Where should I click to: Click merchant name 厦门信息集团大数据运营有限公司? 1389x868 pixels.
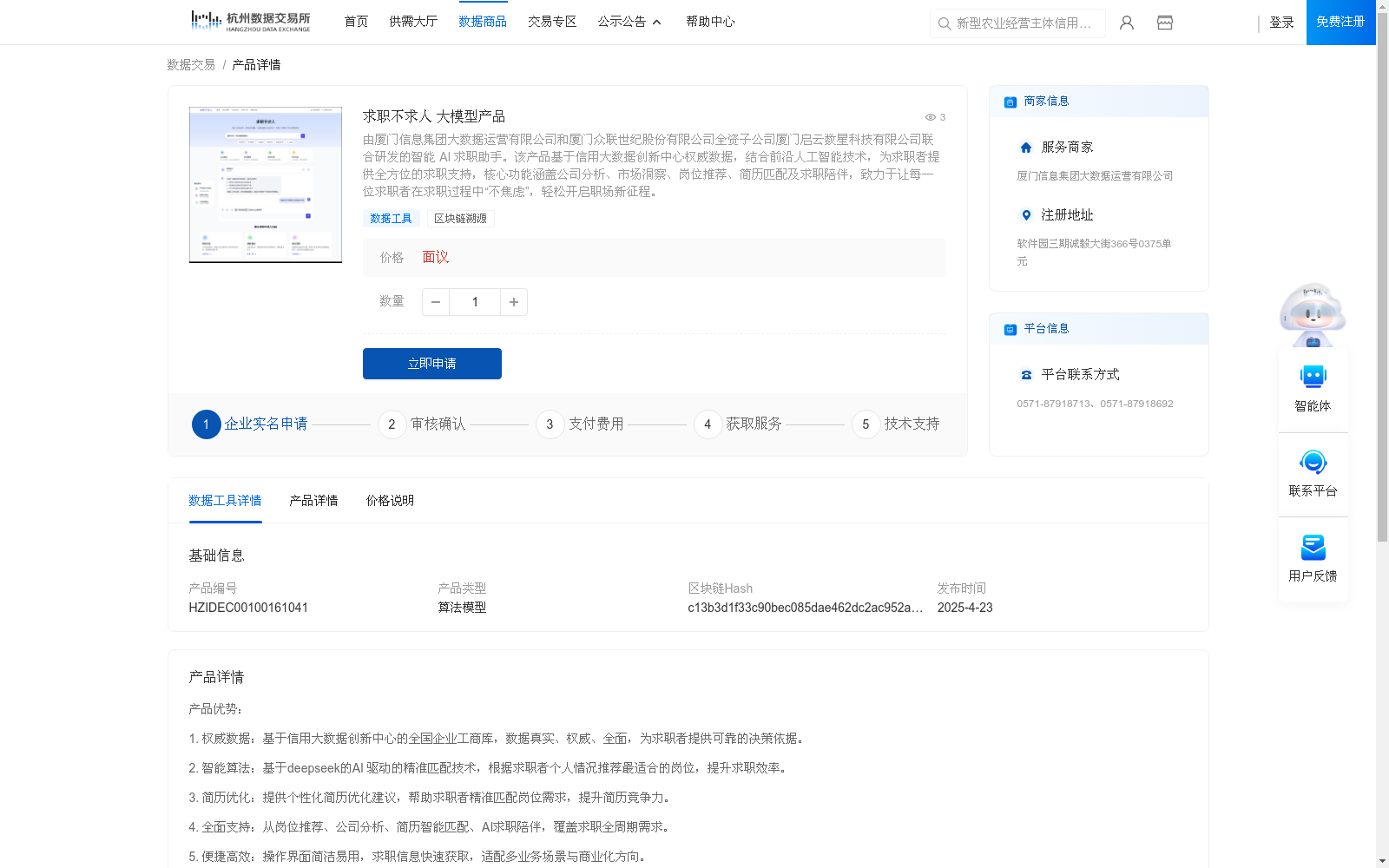(1095, 176)
